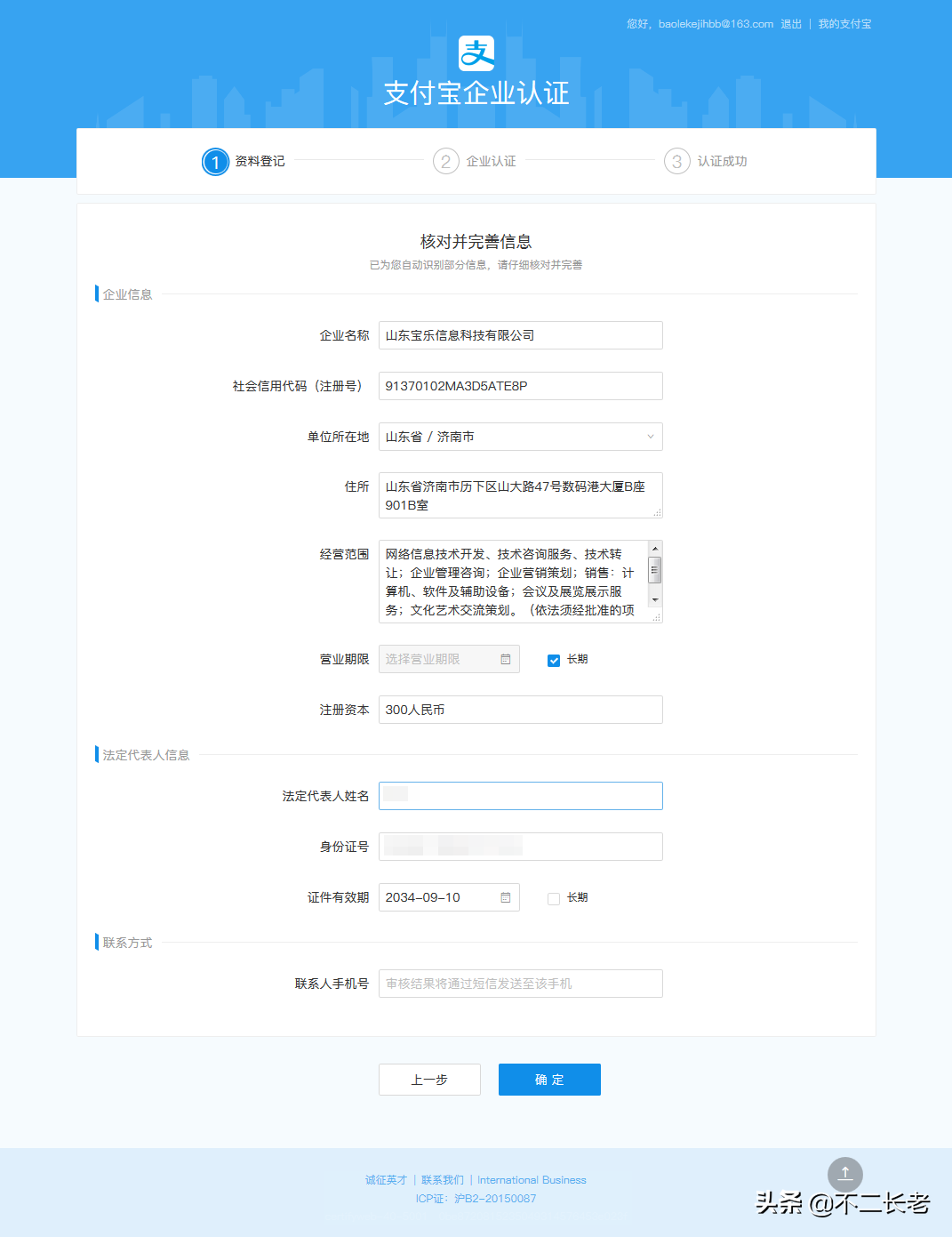Uncheck 长期 checkbox for business term

click(554, 660)
